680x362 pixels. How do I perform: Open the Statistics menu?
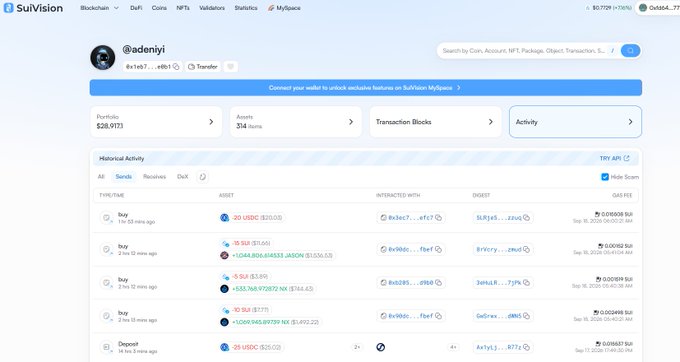tap(246, 8)
